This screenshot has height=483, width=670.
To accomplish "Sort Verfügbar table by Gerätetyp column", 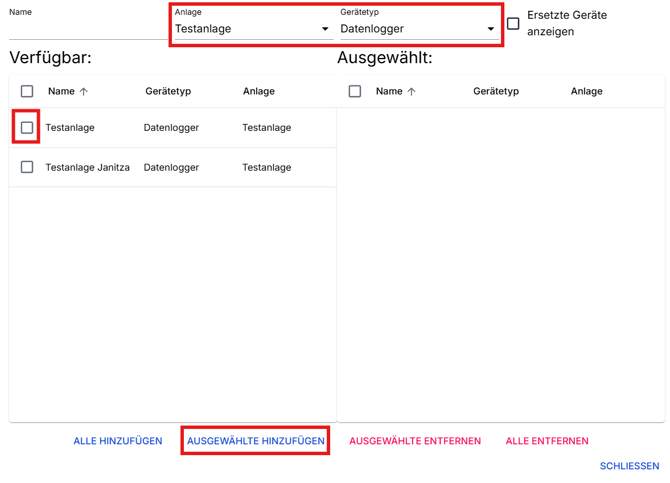I will (168, 91).
